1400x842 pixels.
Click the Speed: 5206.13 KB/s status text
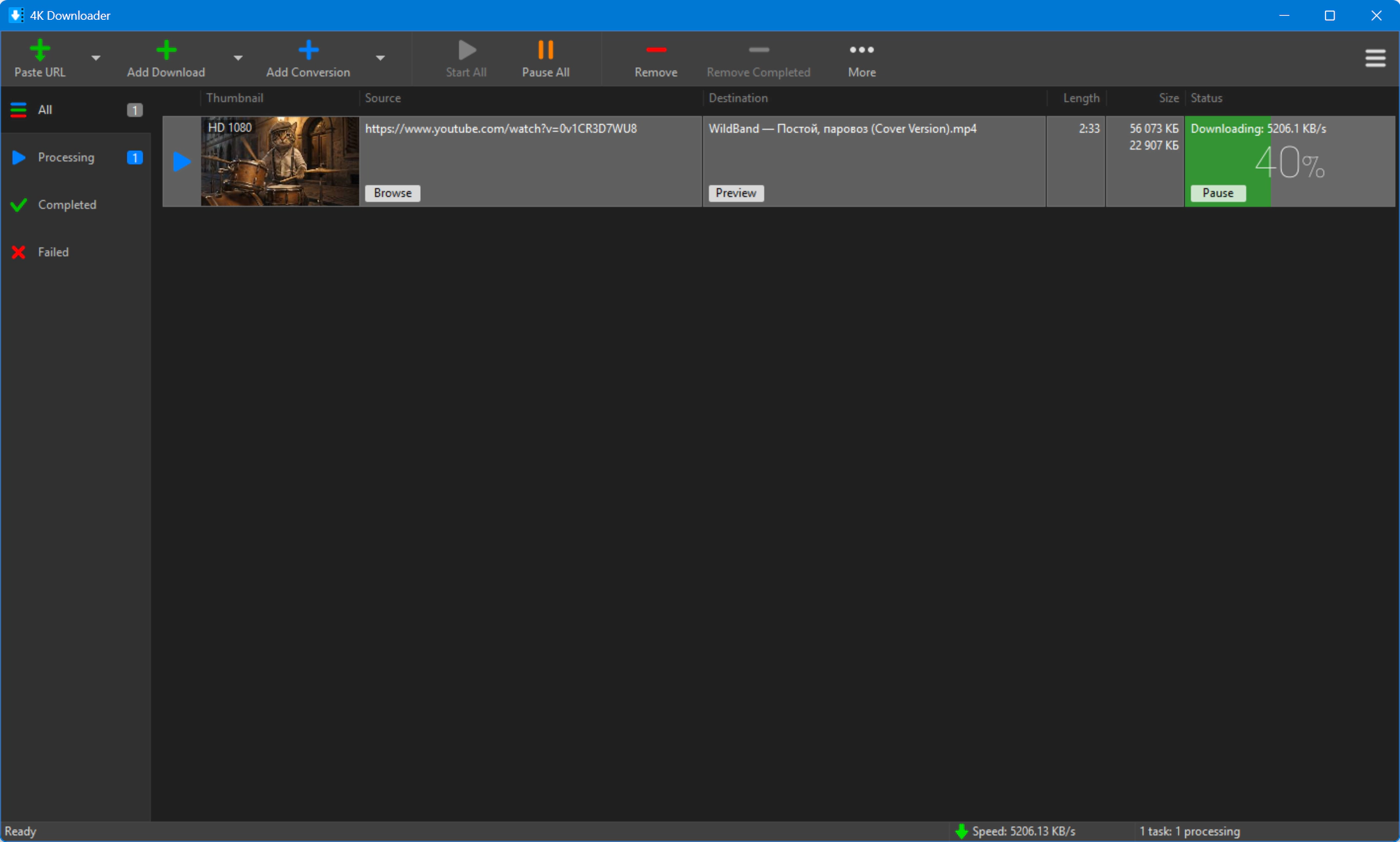1023,831
